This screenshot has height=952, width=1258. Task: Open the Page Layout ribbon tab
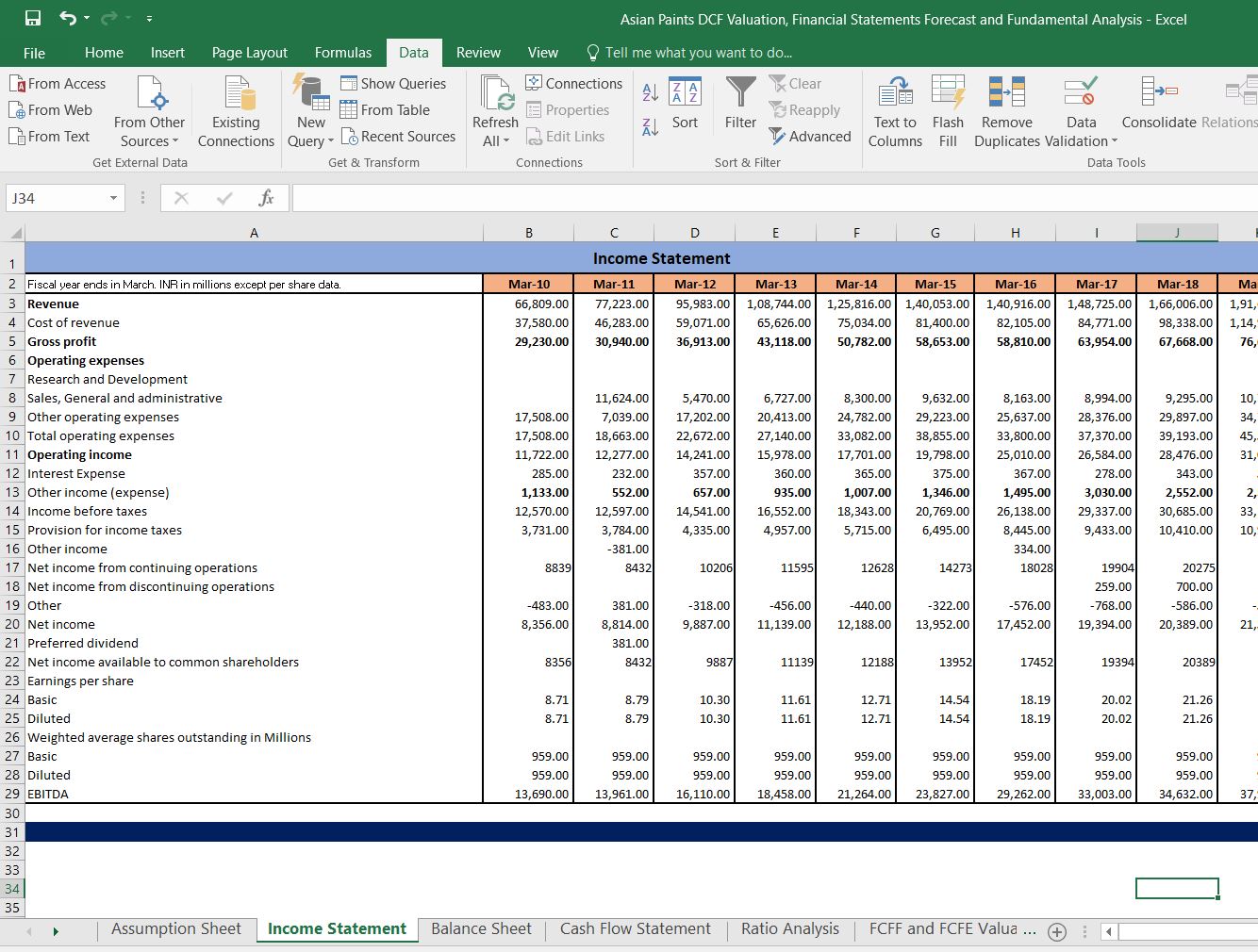tap(249, 53)
